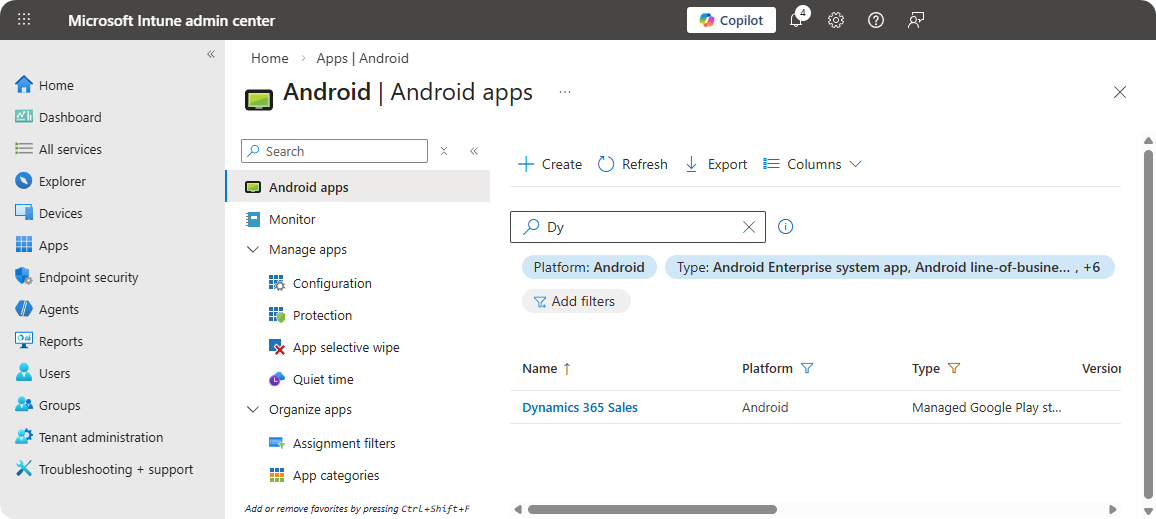Open the Dynamics 365 Sales app link

click(580, 407)
